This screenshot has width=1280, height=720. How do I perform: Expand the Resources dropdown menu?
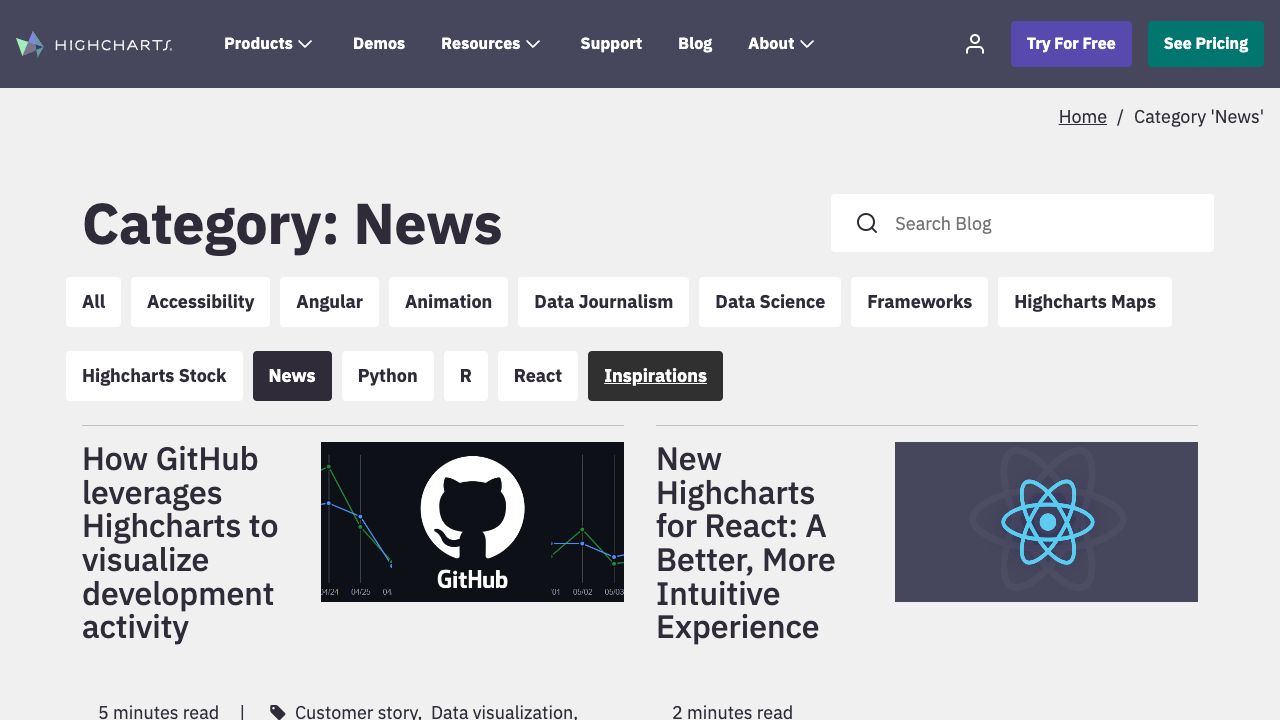pos(490,44)
